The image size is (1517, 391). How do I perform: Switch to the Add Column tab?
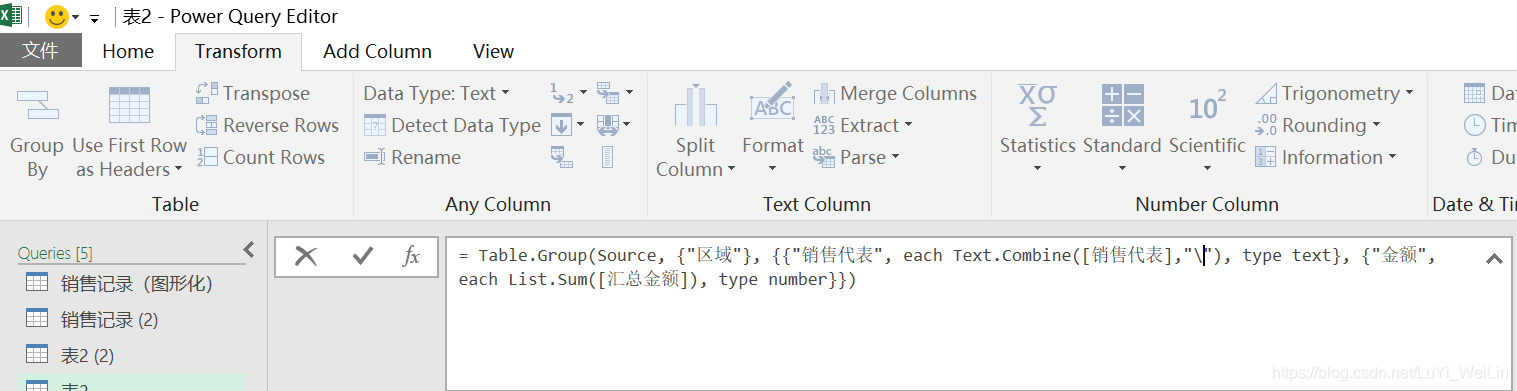point(377,51)
